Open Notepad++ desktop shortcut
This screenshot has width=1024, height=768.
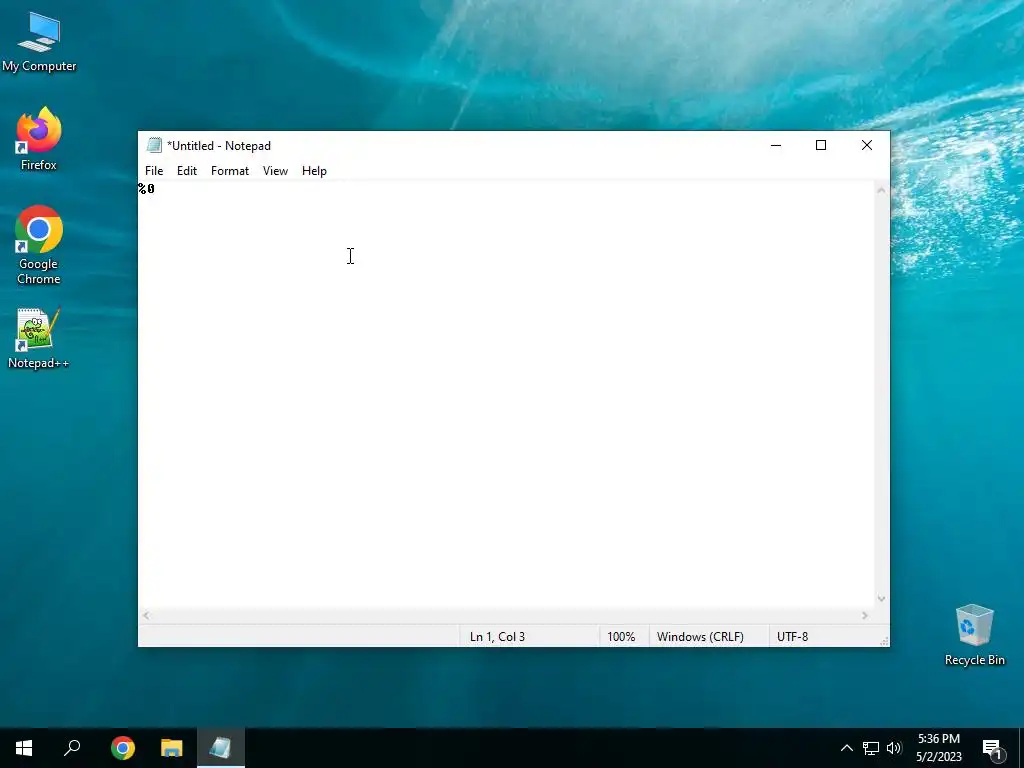point(39,338)
